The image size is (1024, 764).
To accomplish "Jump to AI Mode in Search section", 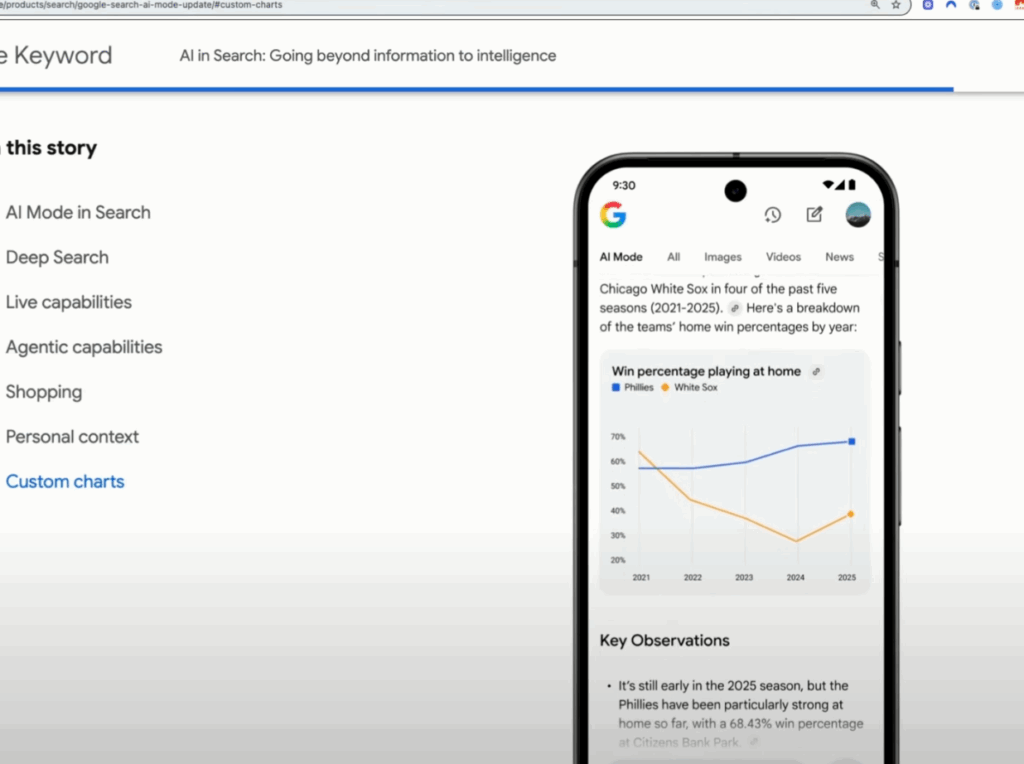I will point(78,212).
